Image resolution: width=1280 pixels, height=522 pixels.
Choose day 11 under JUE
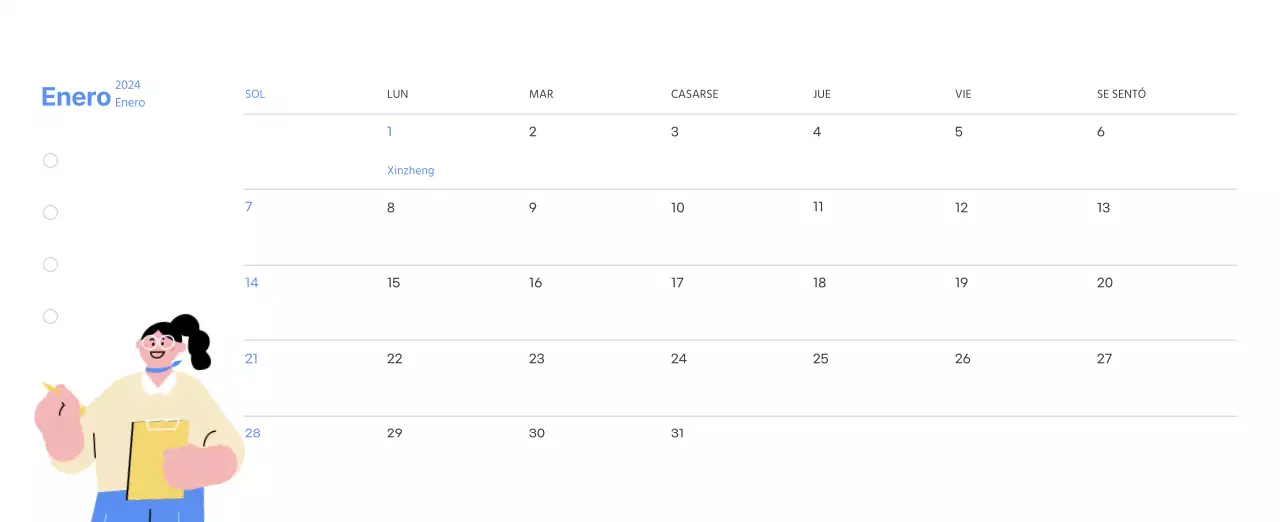click(x=818, y=207)
